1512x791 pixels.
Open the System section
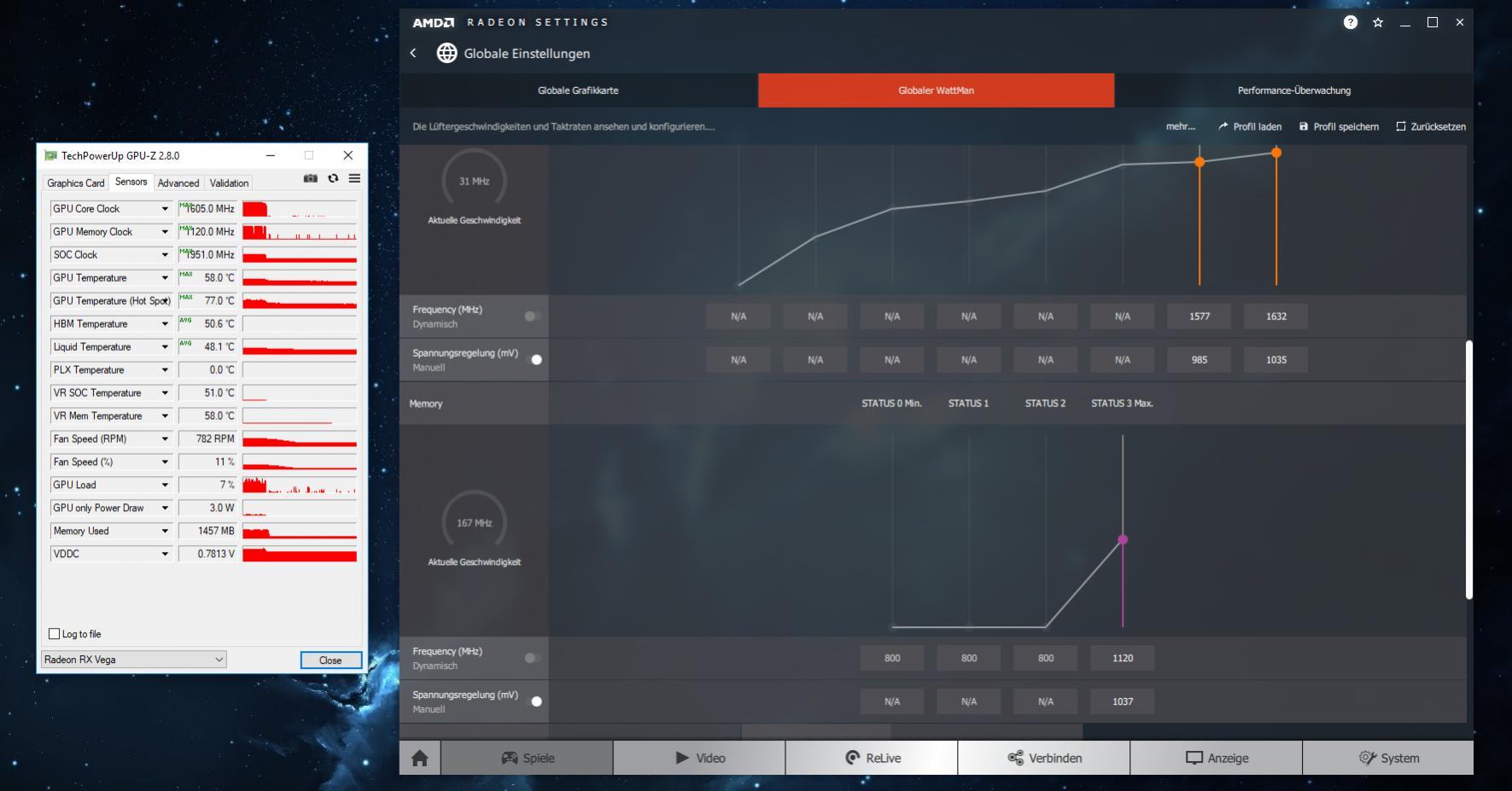coord(1388,758)
